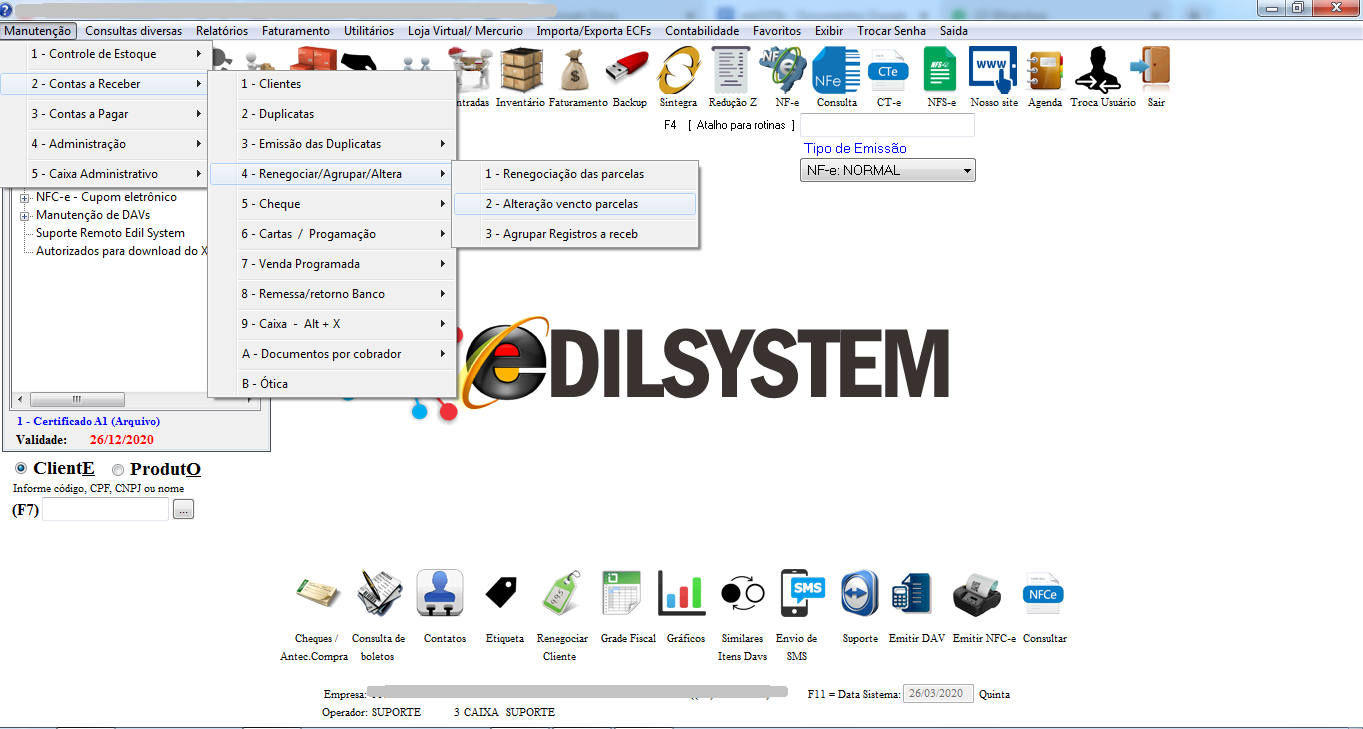Screen dimensions: 1363x729
Task: Click the ellipsis search button beside F7 field
Action: tap(183, 510)
